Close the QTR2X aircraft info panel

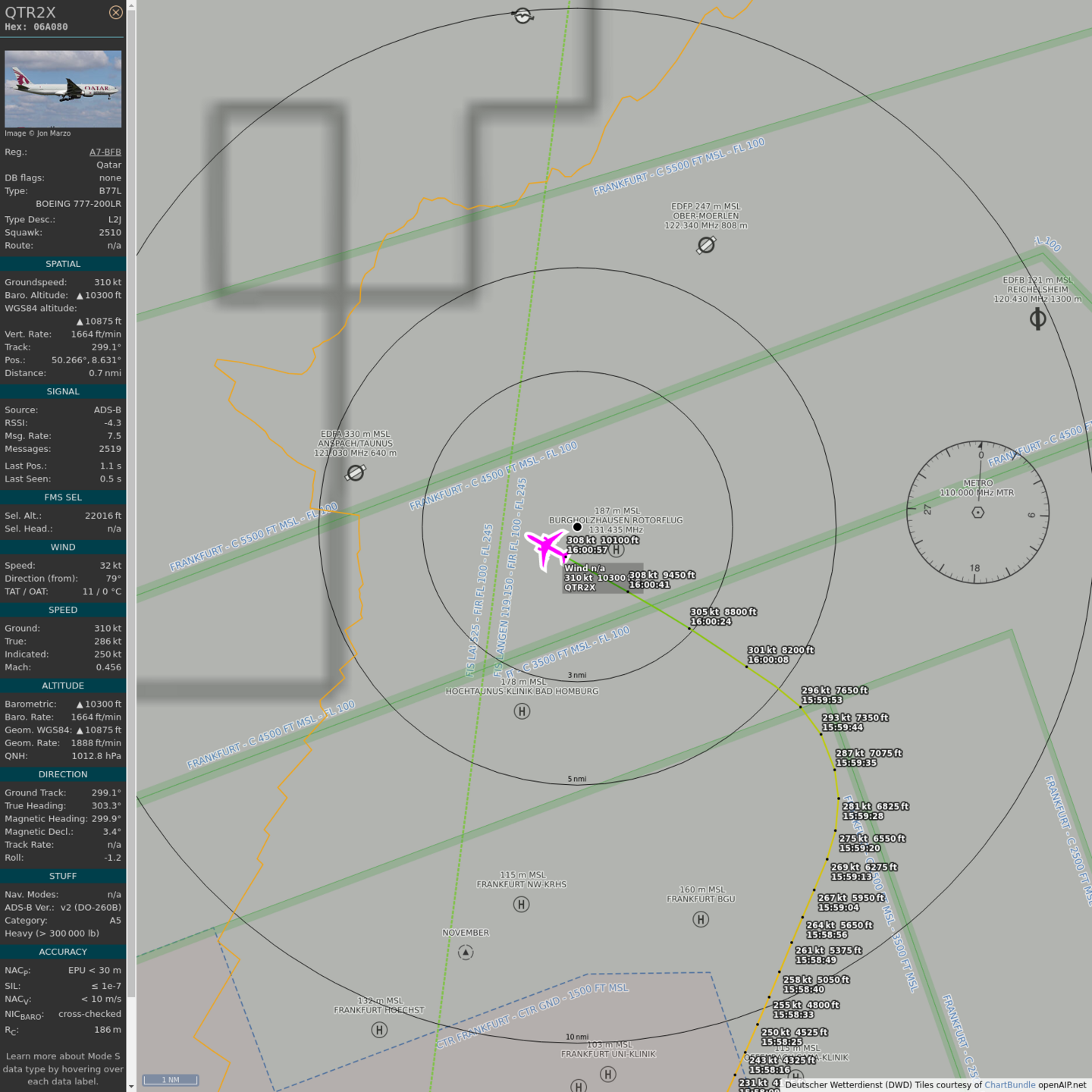[115, 12]
